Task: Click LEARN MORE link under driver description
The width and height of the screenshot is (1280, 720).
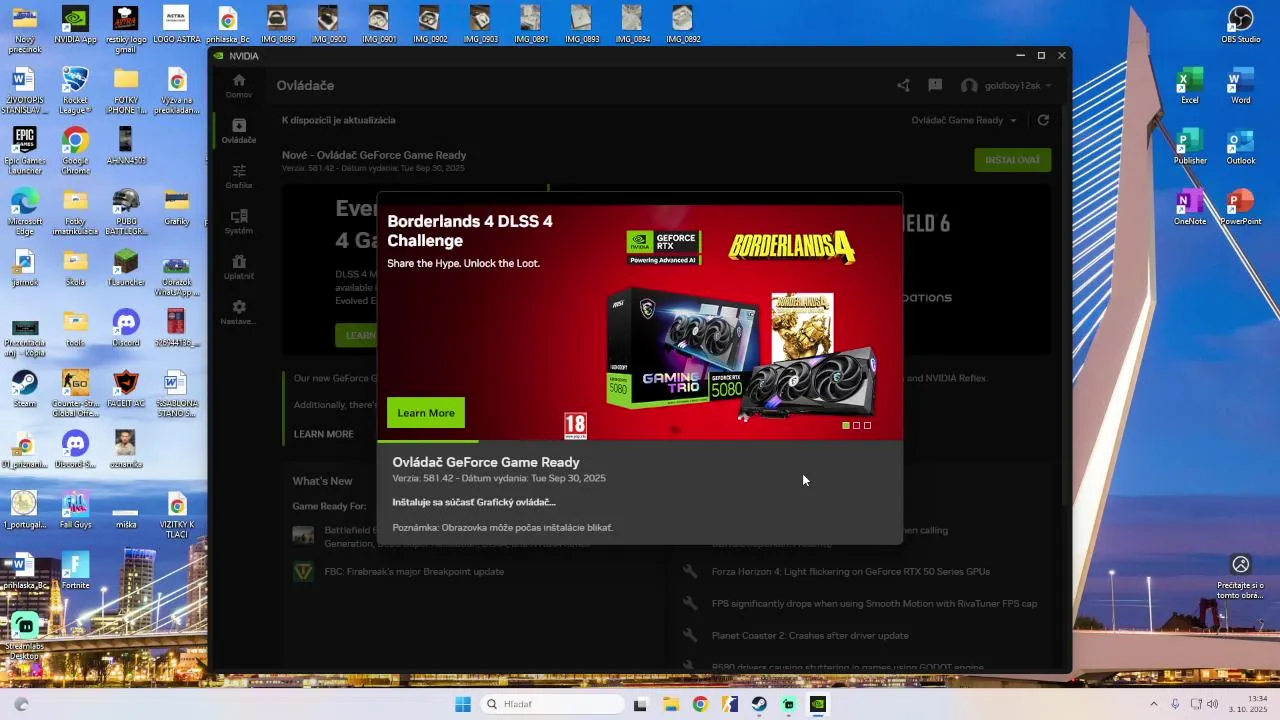Action: (323, 434)
